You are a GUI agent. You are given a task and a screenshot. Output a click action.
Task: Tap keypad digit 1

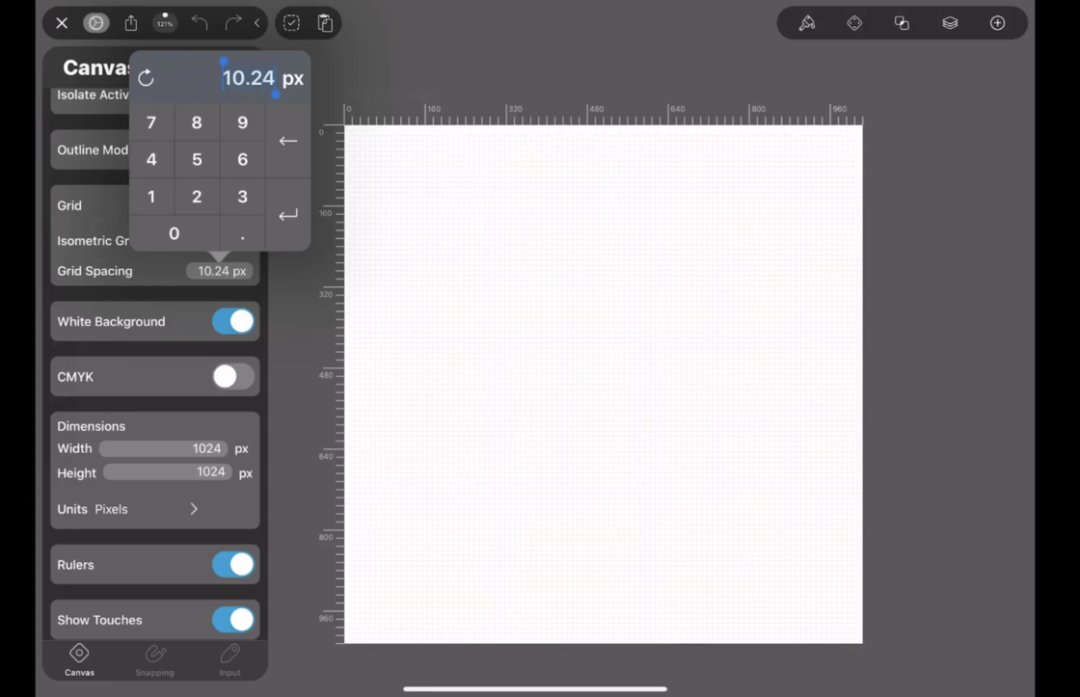(x=152, y=197)
